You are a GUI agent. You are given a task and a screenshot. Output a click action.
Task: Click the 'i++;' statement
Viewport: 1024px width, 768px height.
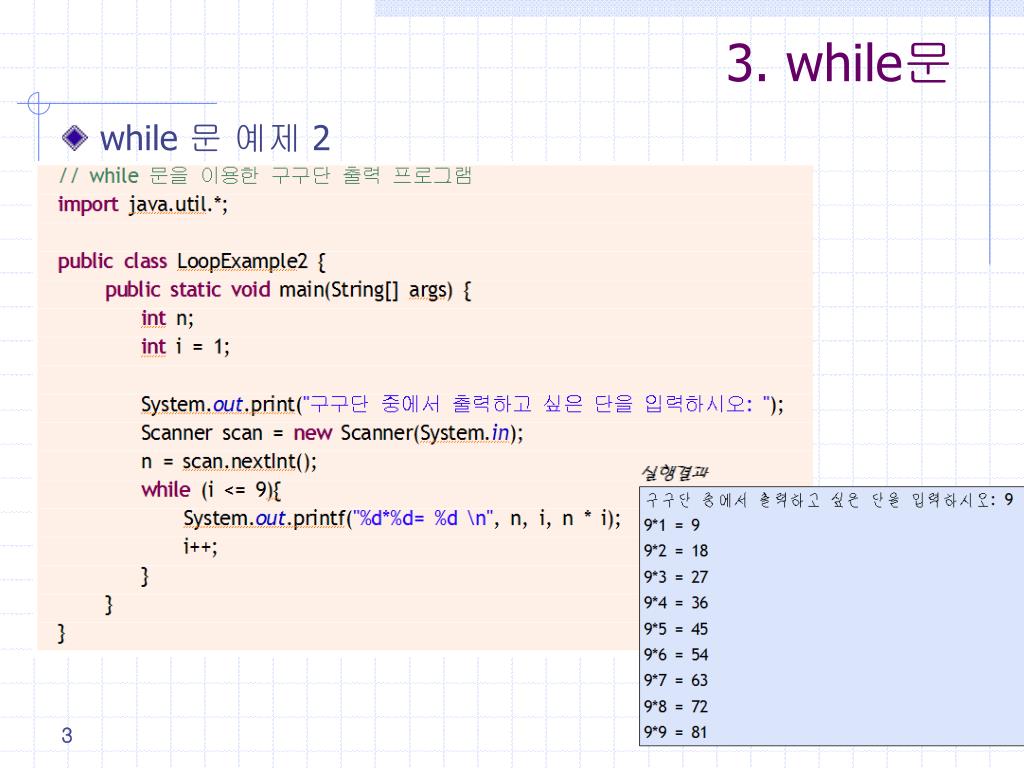200,546
